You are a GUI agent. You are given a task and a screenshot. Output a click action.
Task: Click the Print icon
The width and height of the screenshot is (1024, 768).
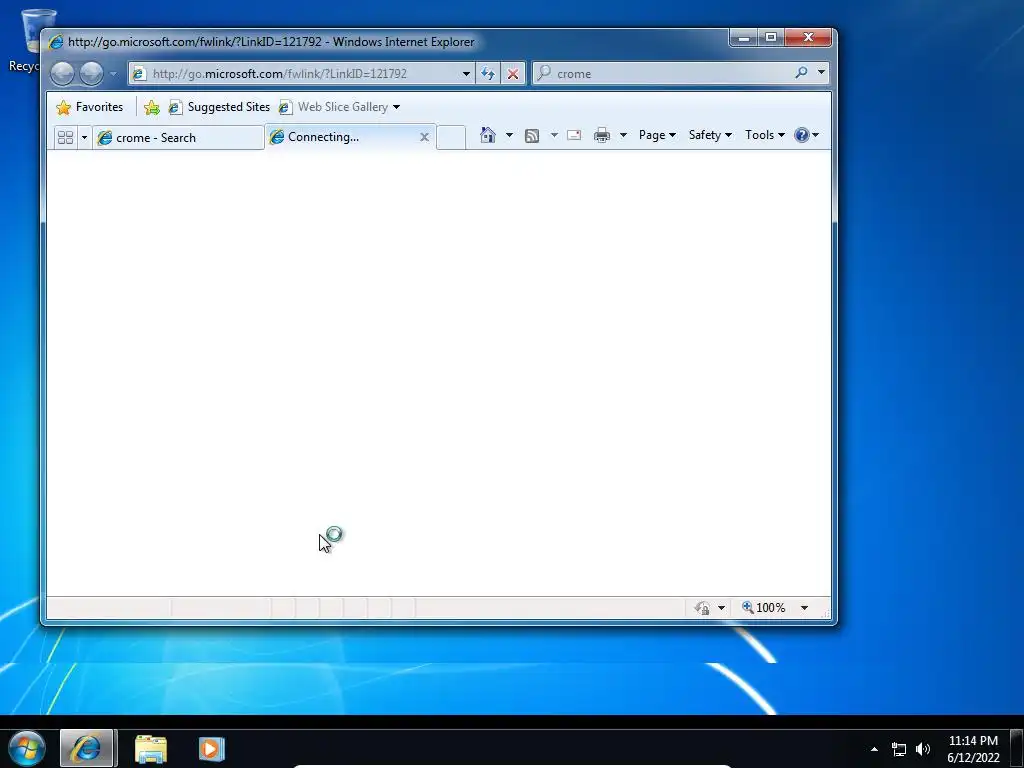pos(601,135)
